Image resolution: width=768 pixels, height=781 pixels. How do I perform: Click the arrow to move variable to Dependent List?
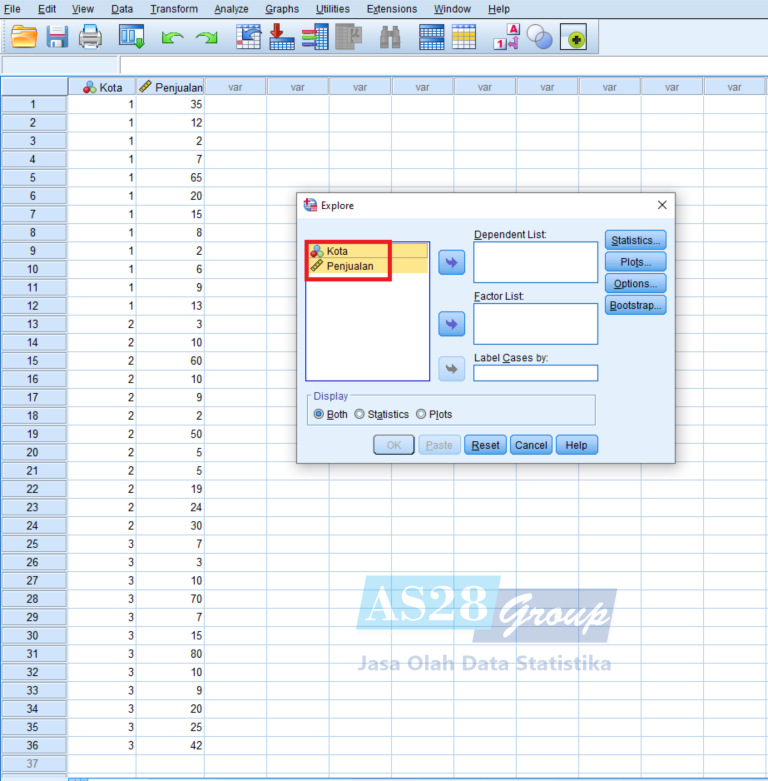(x=452, y=263)
